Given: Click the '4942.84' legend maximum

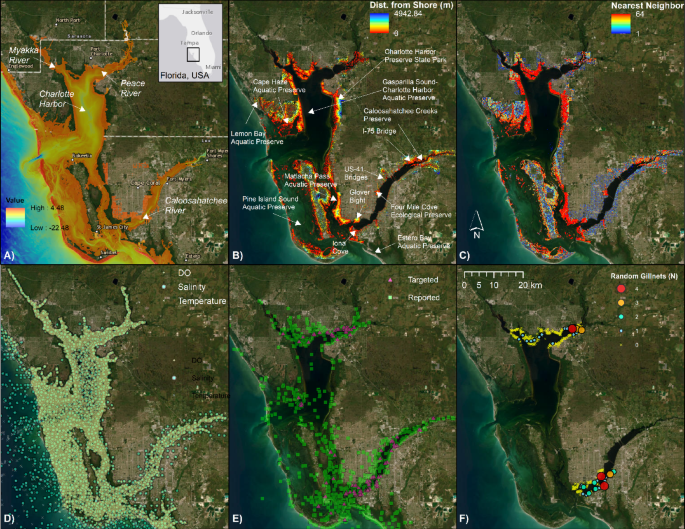Looking at the screenshot, I should (x=408, y=14).
